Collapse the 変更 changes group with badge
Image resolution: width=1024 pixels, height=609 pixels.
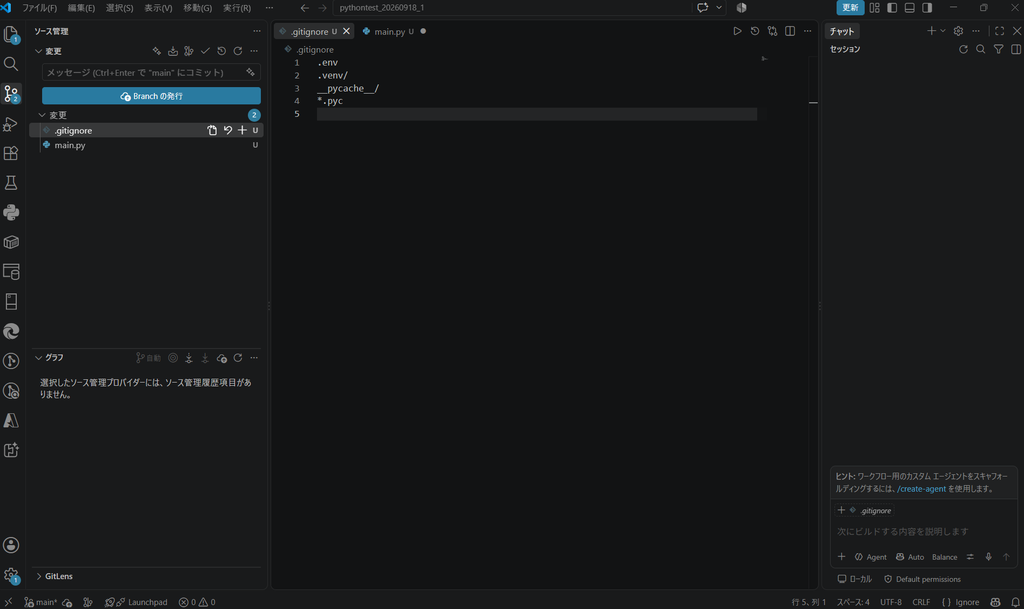(x=42, y=115)
